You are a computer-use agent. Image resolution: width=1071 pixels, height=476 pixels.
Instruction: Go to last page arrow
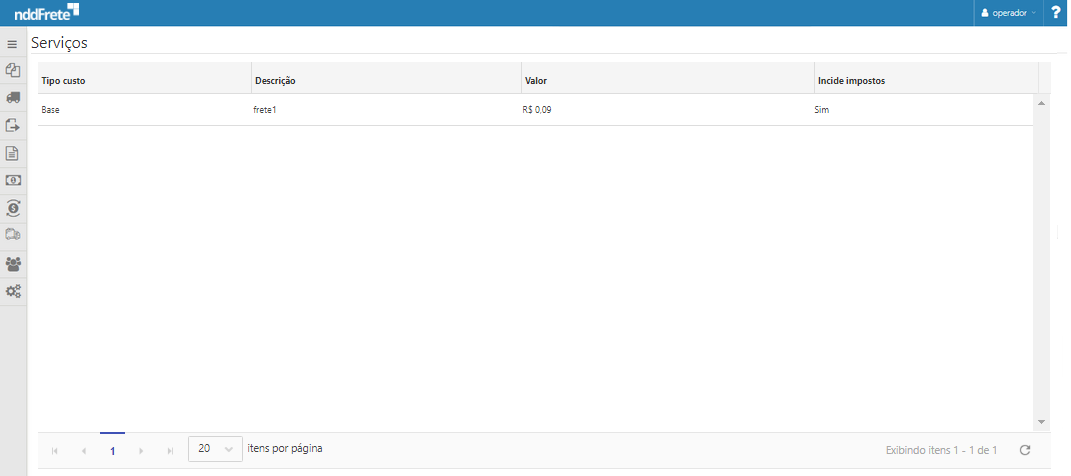(170, 451)
